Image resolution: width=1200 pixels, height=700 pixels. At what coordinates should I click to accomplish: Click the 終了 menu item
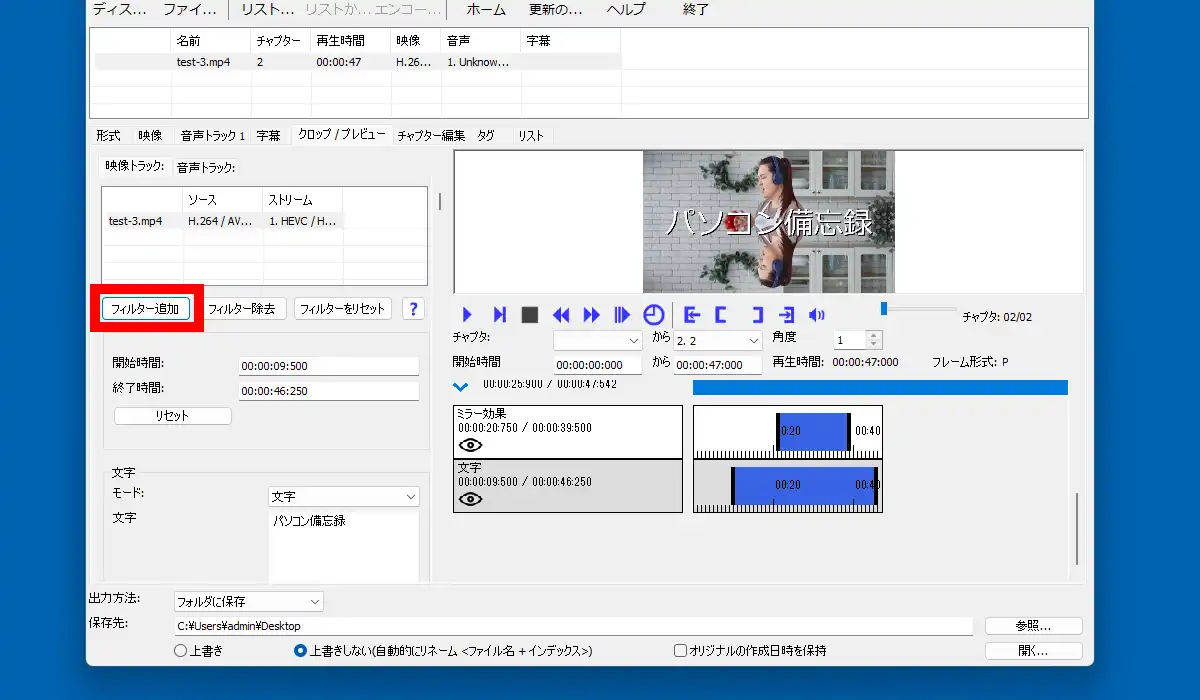[x=695, y=10]
